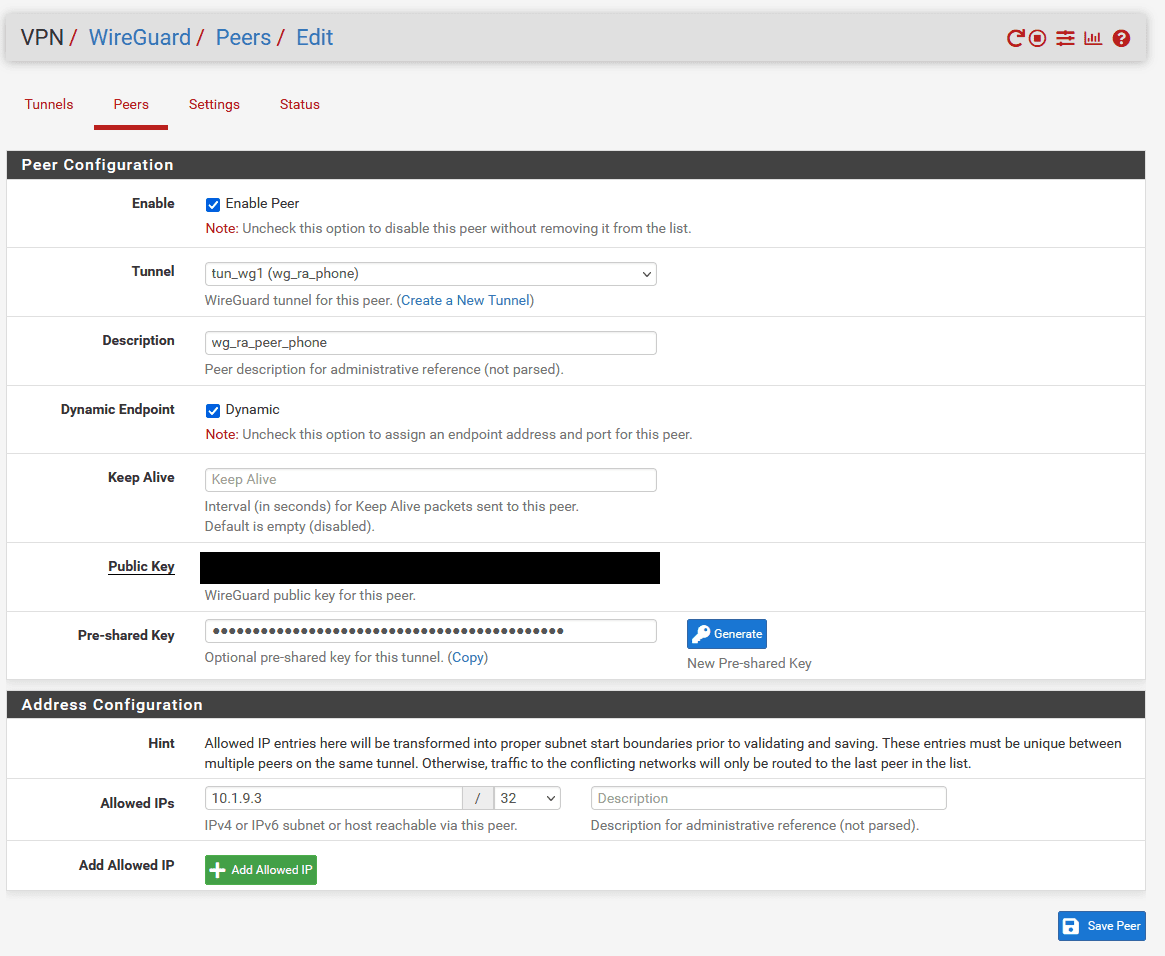Click the "Default is empty (disabled)." text
Image resolution: width=1165 pixels, height=956 pixels.
[x=289, y=527]
